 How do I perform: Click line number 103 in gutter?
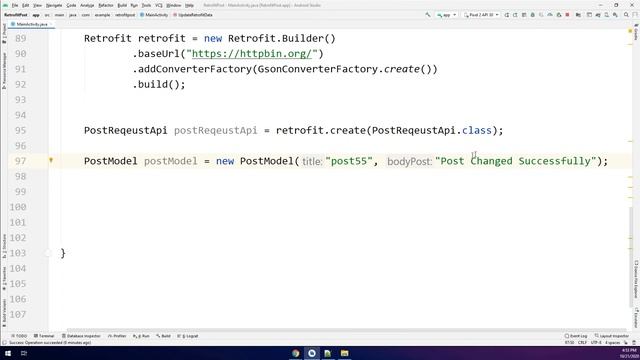18,253
